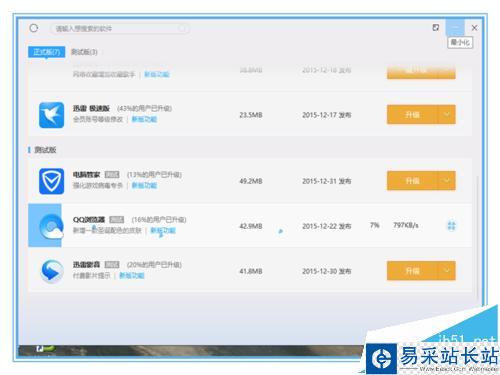Click the 迅雷极速版 bird icon

51,115
